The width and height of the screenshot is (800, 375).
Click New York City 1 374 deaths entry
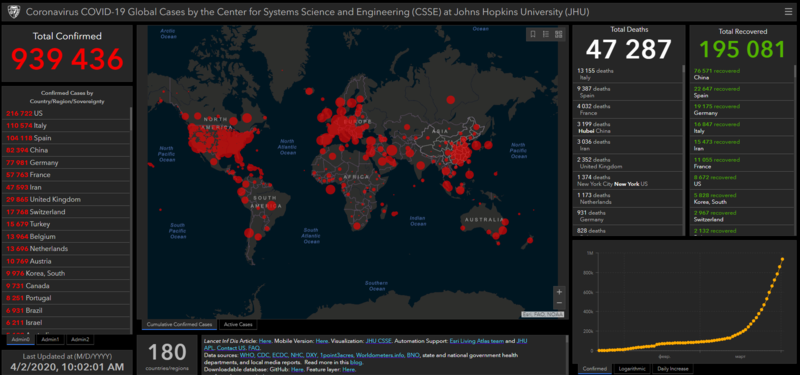click(x=628, y=180)
